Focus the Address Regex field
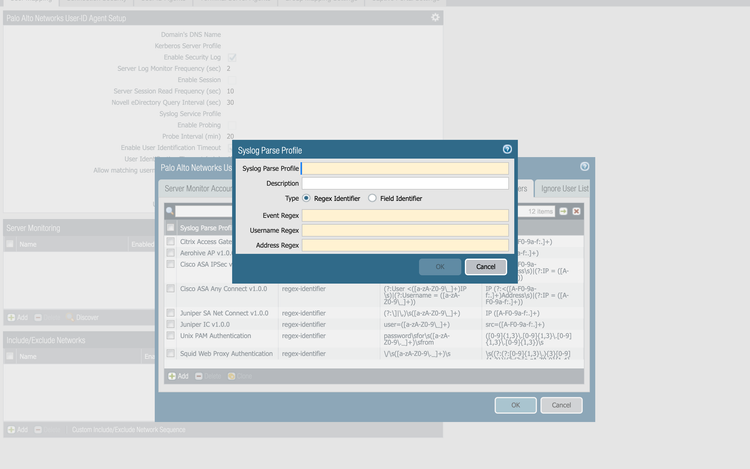Viewport: 750px width, 469px height. (x=405, y=245)
